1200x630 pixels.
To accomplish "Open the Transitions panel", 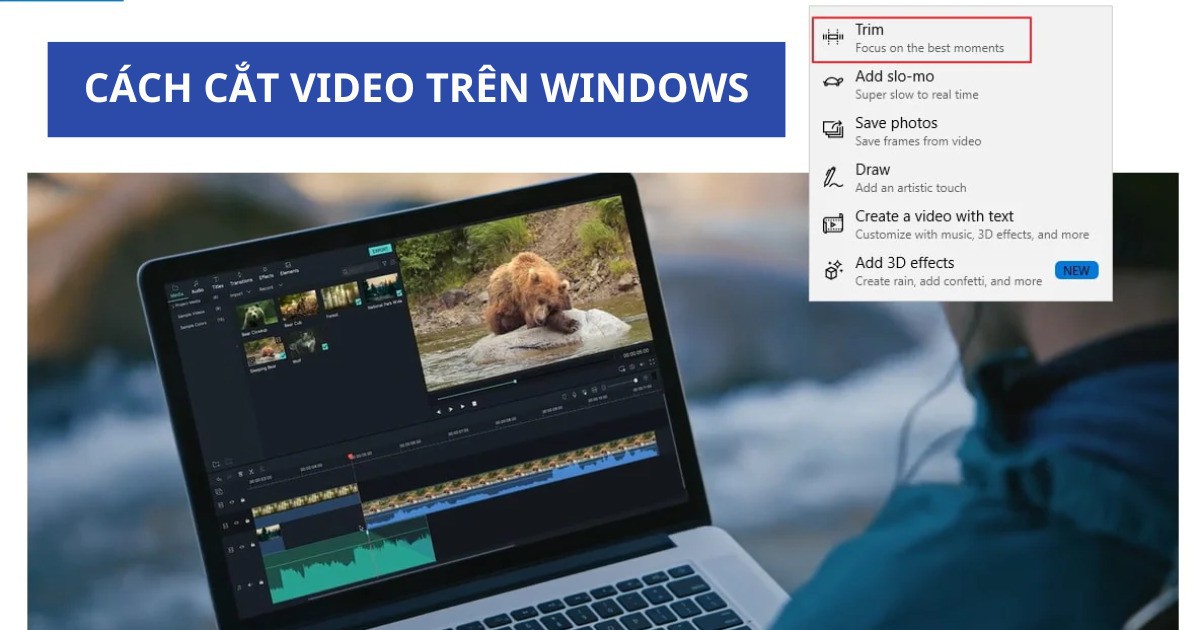I will point(242,280).
